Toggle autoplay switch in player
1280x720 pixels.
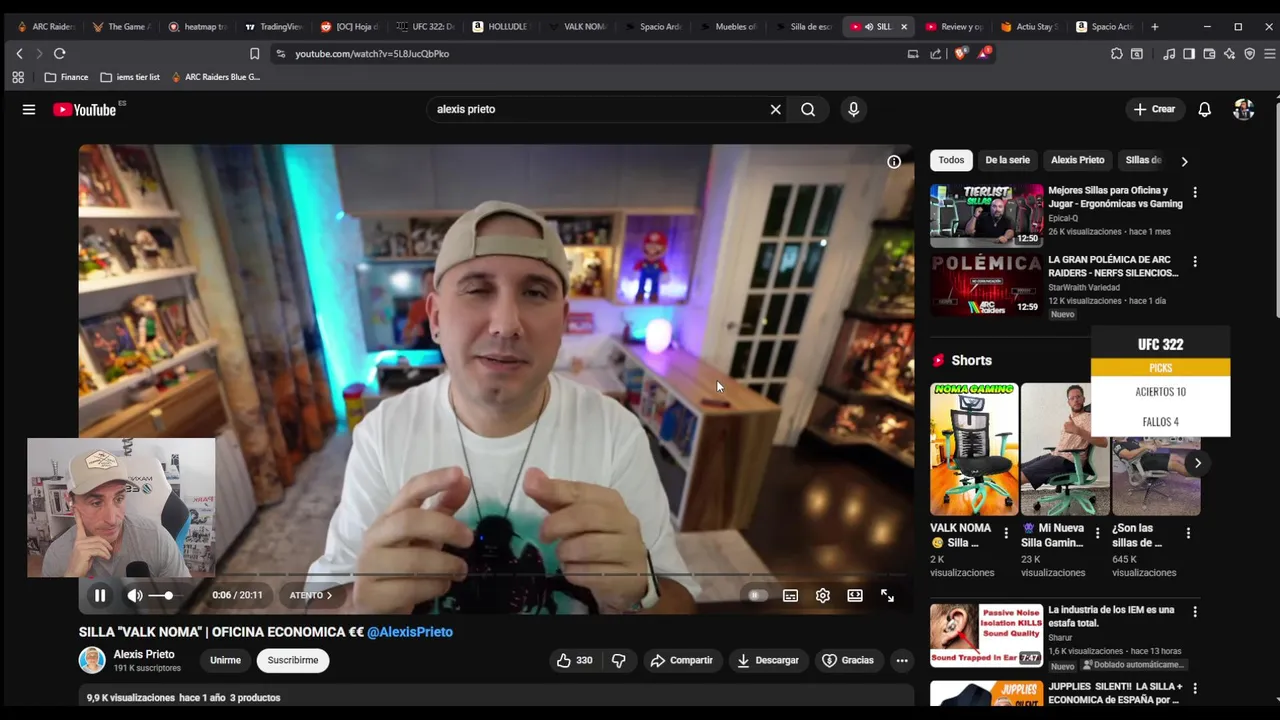[758, 595]
